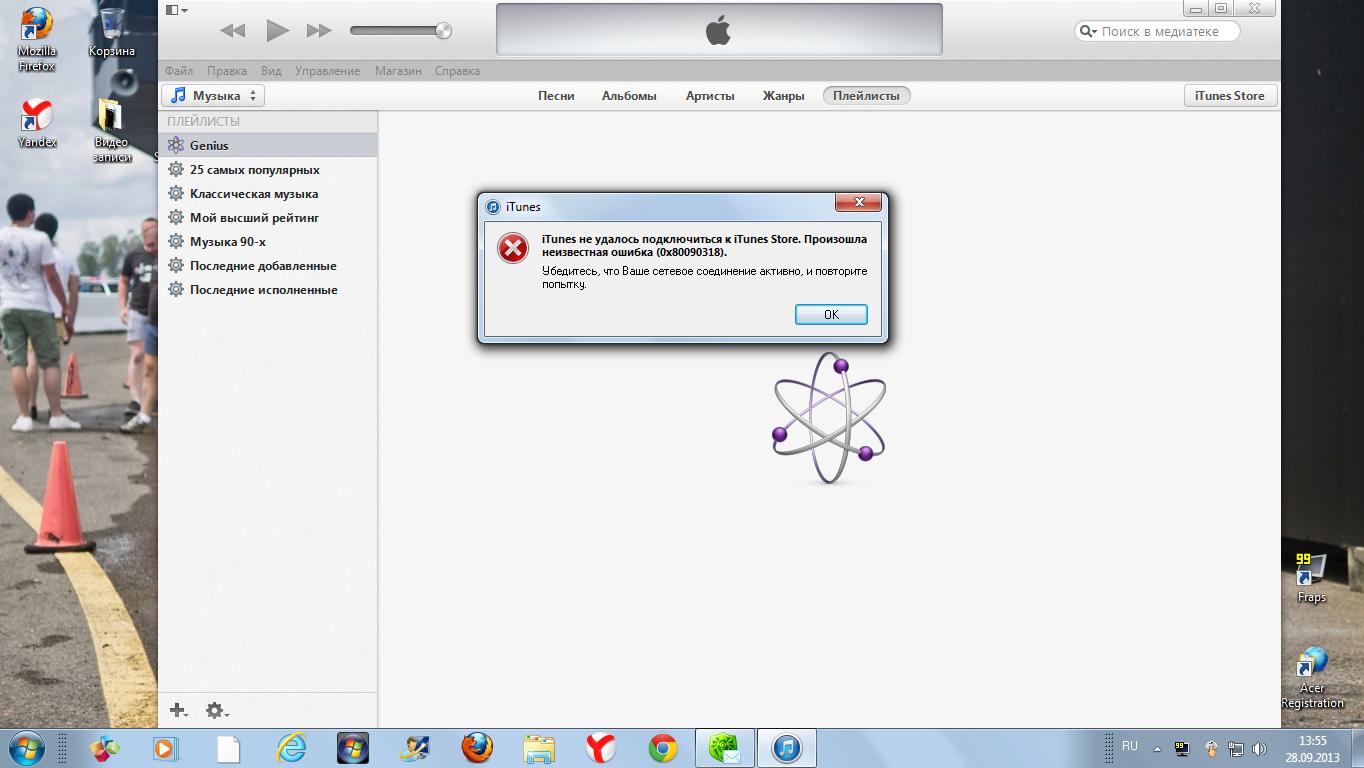
Task: Open the Управление menu
Action: (x=327, y=71)
